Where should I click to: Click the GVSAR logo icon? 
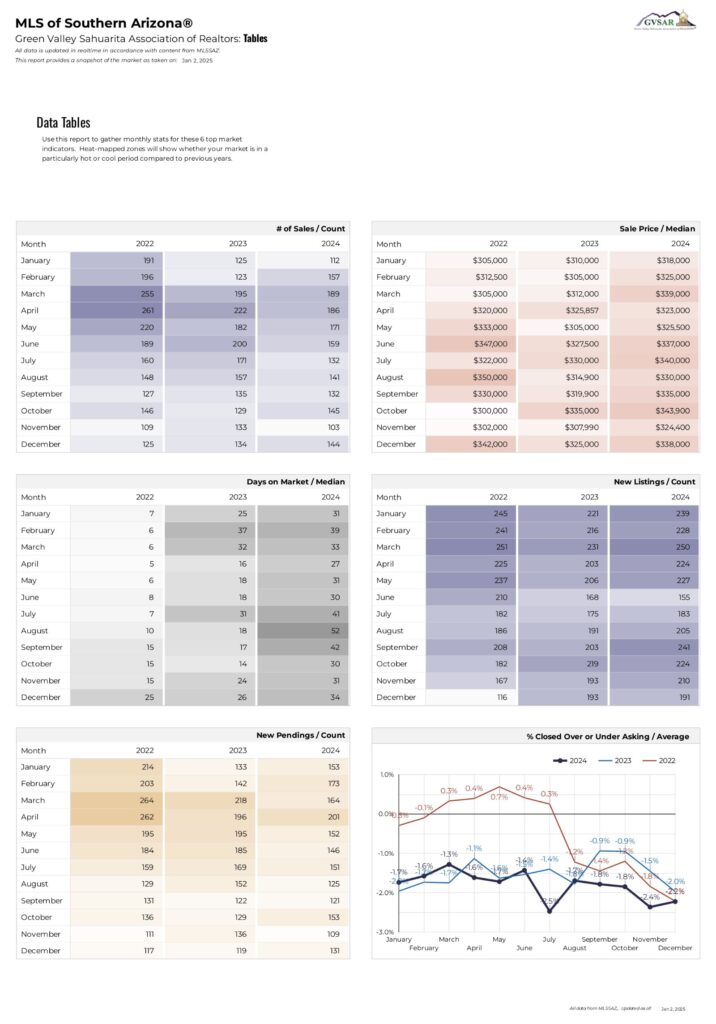tap(666, 20)
